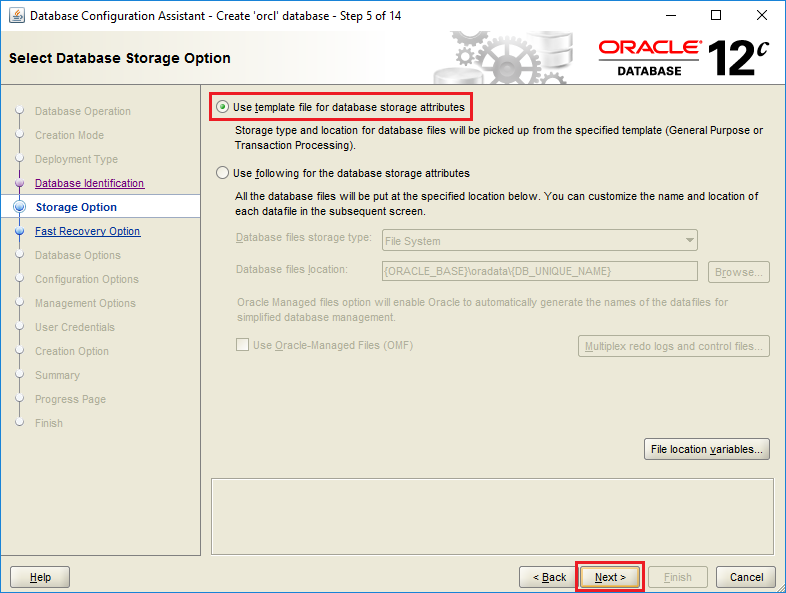Click the Browse... button
This screenshot has height=593, width=786.
(x=738, y=272)
